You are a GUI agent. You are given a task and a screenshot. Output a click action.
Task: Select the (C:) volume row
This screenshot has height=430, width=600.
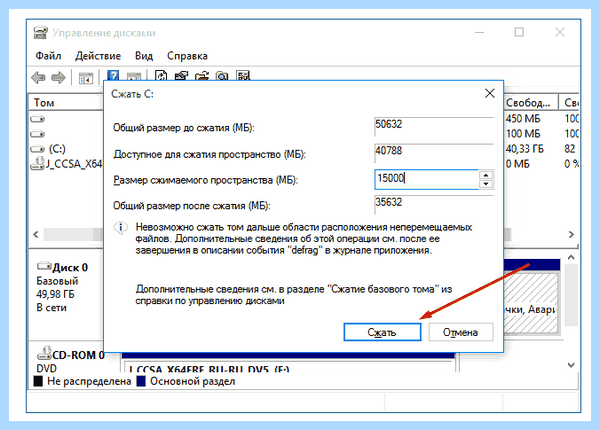coord(57,149)
